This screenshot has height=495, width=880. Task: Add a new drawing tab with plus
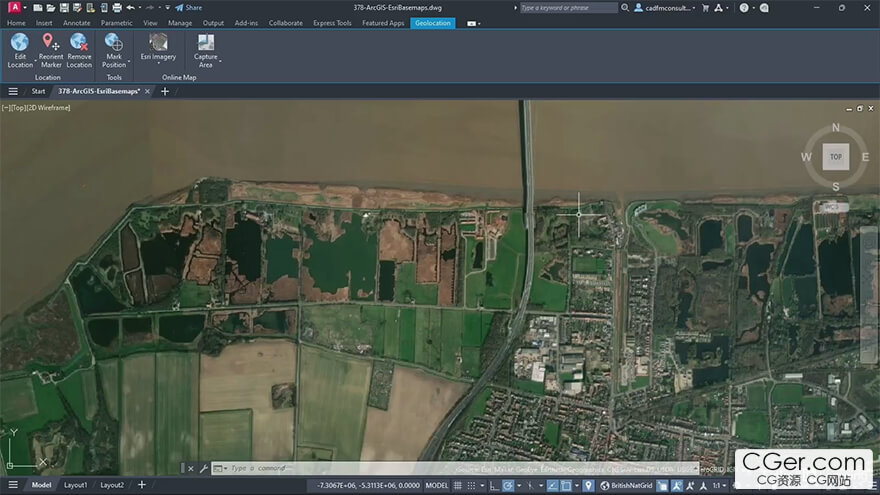[165, 91]
